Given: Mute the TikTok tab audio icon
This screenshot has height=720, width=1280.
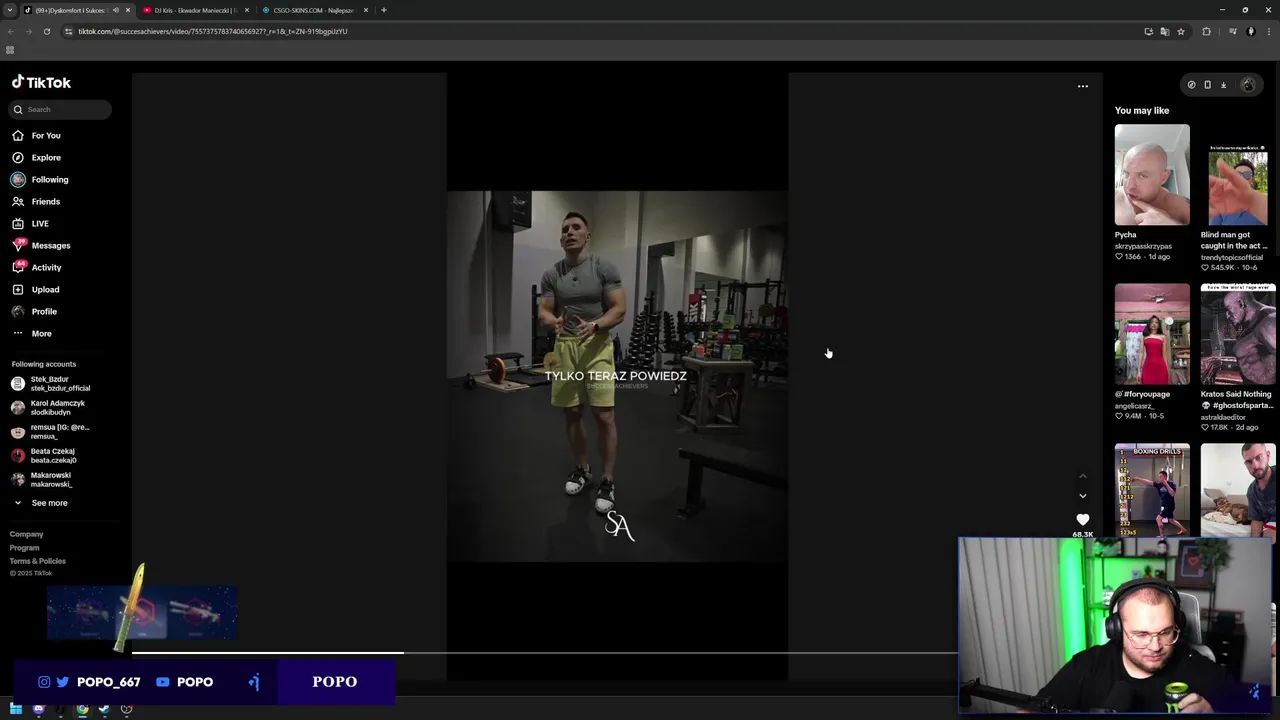Looking at the screenshot, I should pyautogui.click(x=116, y=10).
